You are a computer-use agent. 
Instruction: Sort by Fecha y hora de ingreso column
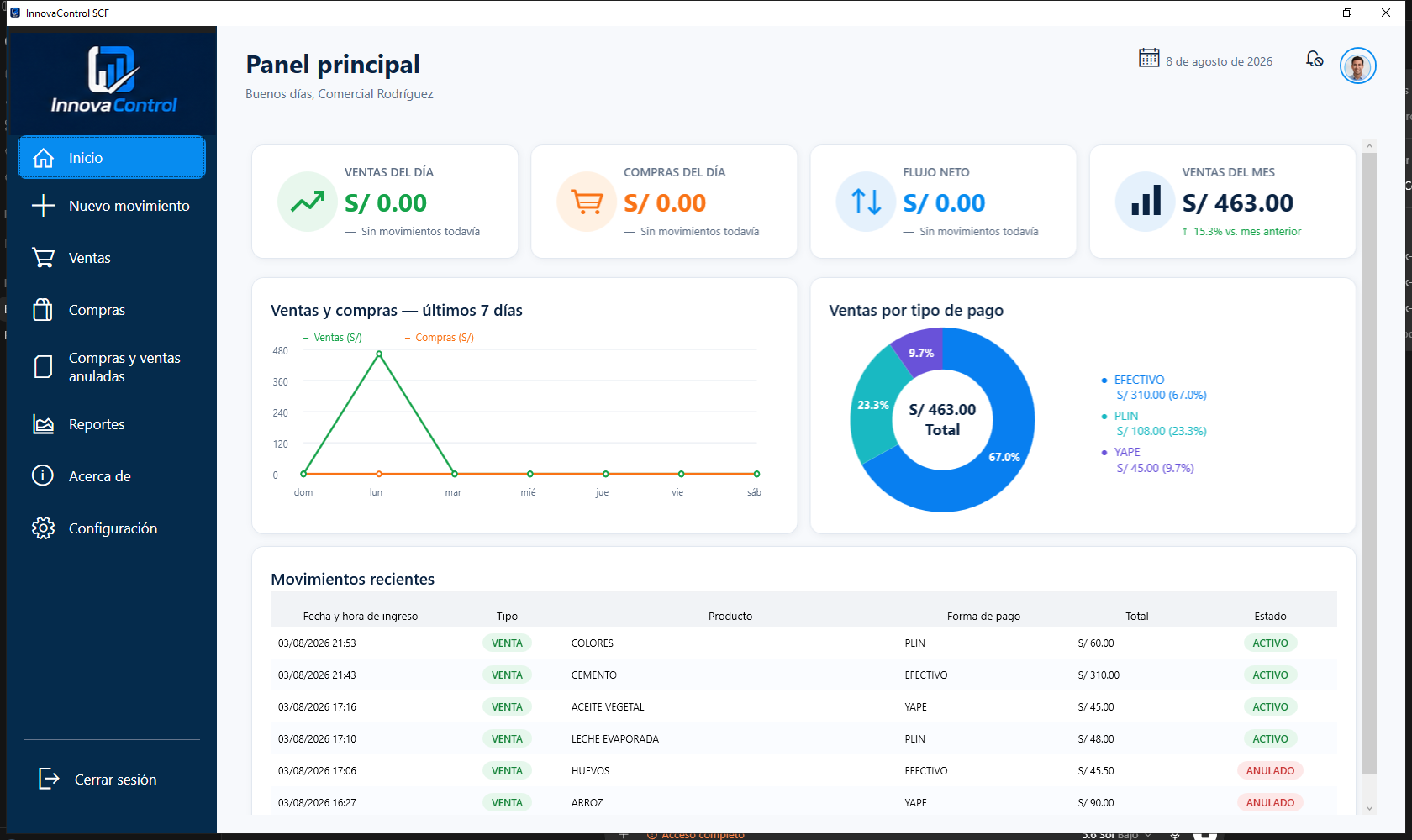pos(361,616)
